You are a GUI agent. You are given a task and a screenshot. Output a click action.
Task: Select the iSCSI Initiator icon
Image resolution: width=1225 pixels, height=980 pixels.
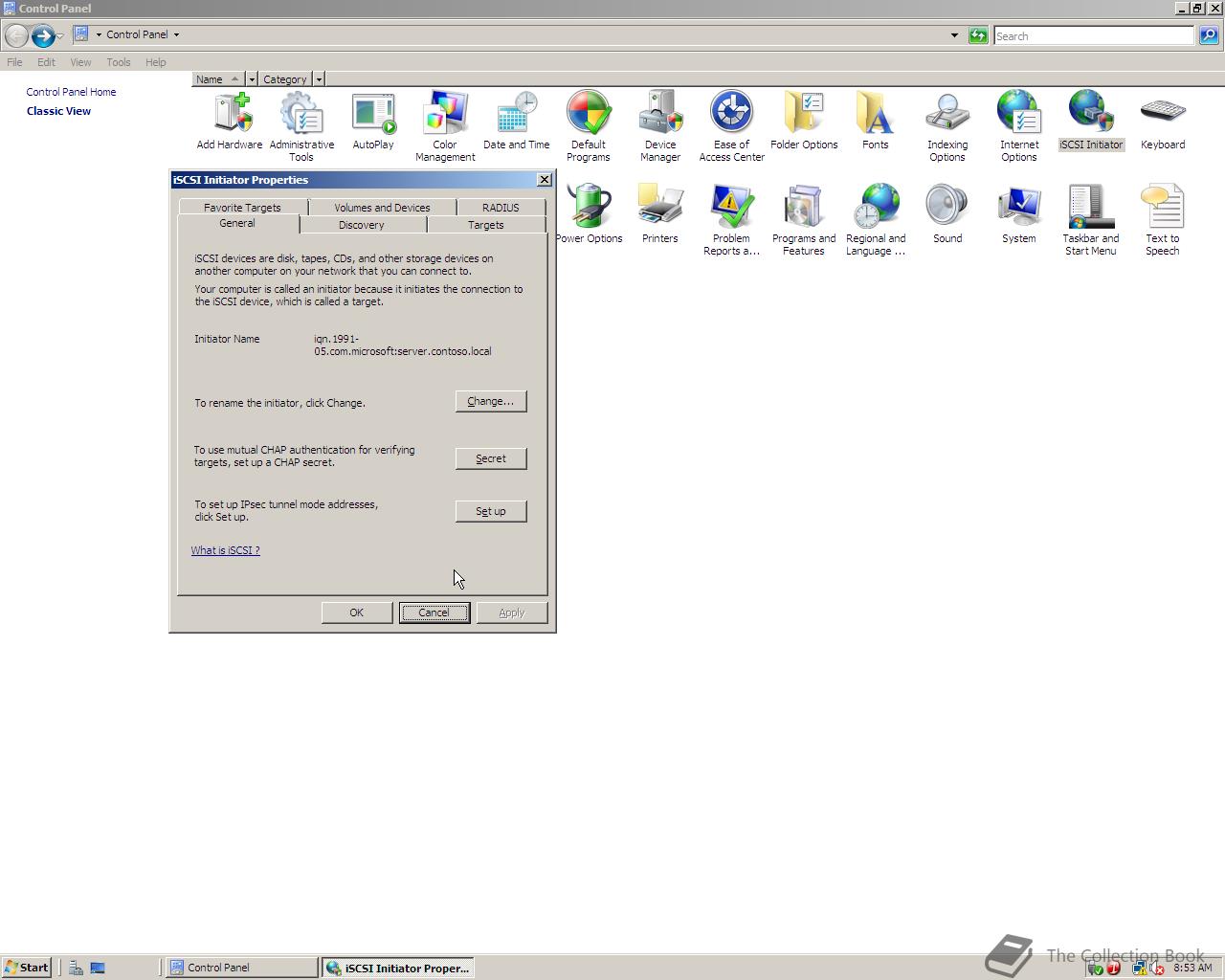point(1091,120)
